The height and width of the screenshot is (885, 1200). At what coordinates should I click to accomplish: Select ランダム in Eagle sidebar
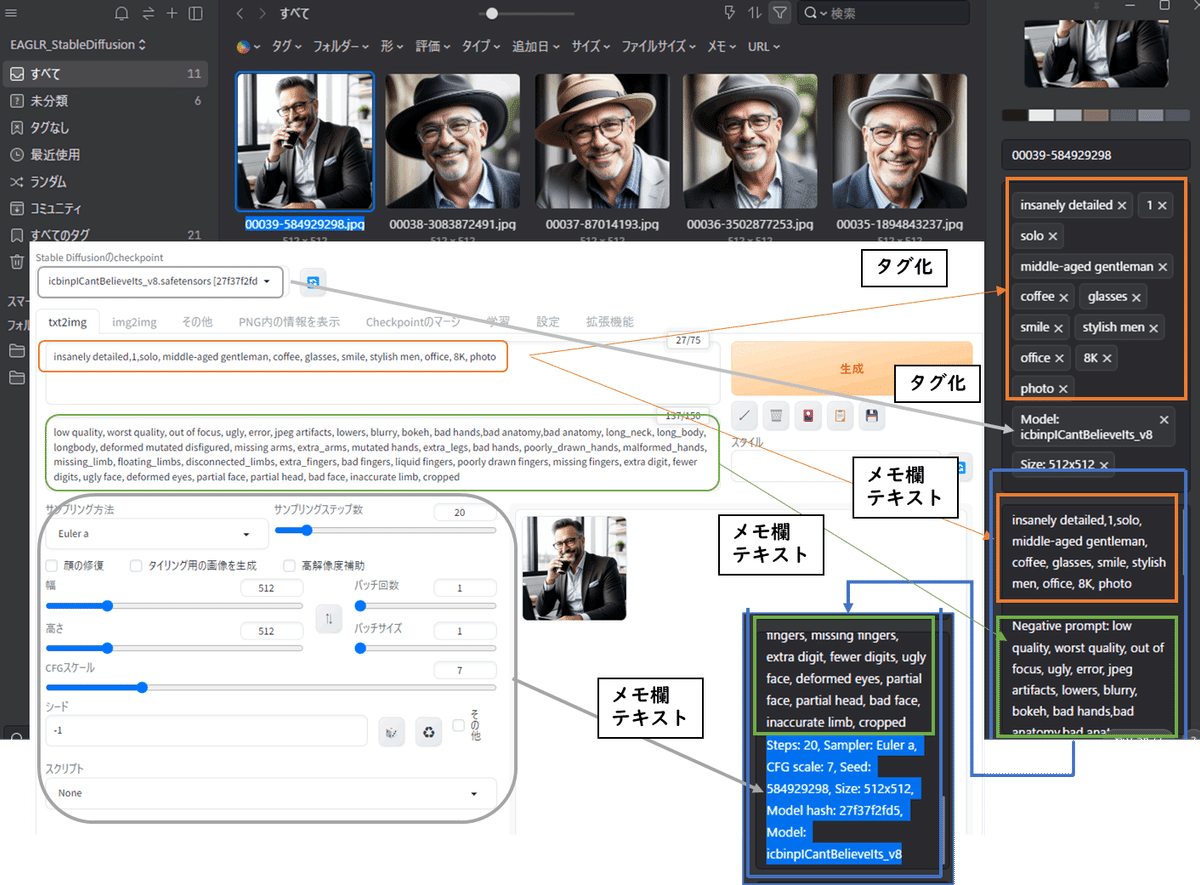click(106, 182)
